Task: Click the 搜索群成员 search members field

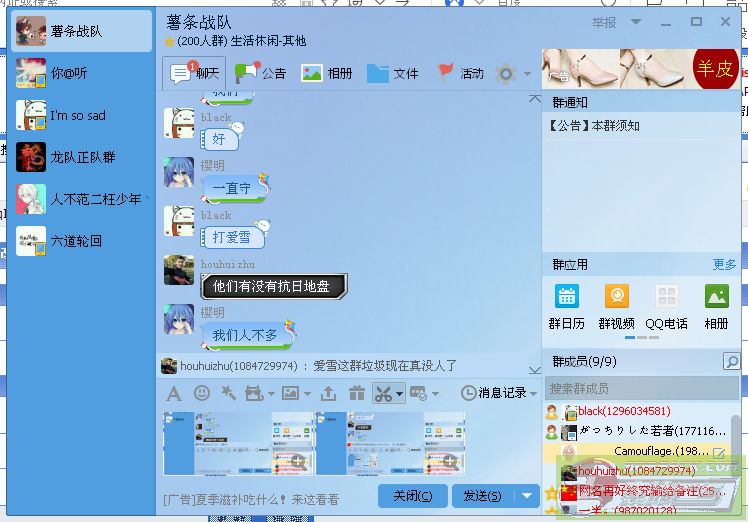Action: 640,388
